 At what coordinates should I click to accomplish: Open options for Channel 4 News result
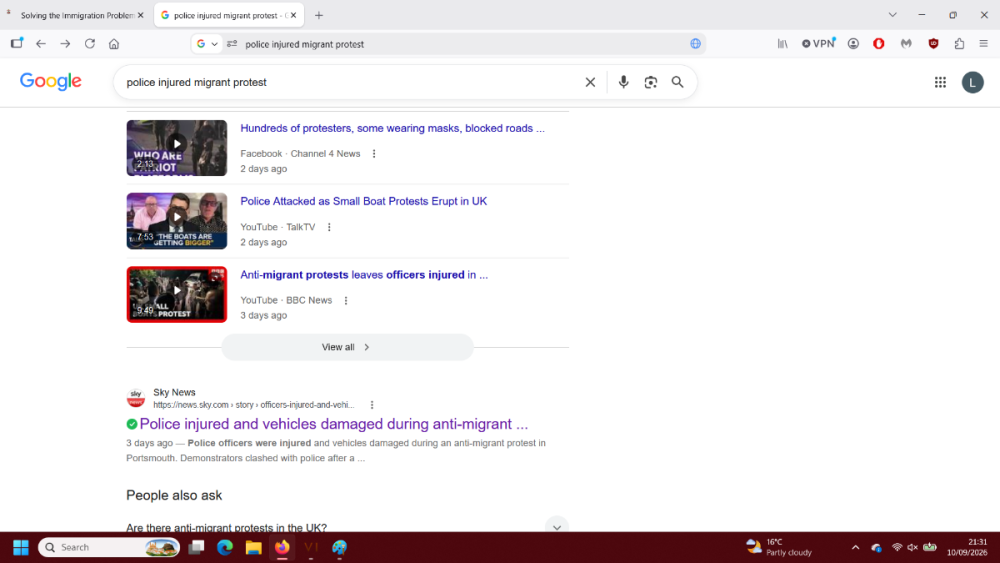coord(374,154)
